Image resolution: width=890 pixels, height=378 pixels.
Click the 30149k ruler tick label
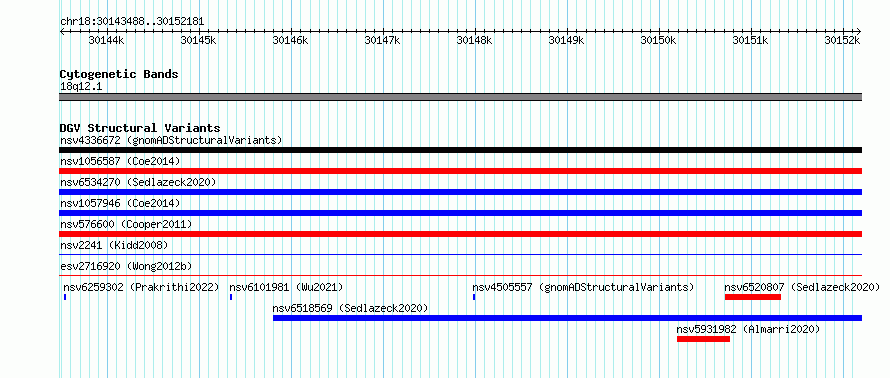click(565, 40)
